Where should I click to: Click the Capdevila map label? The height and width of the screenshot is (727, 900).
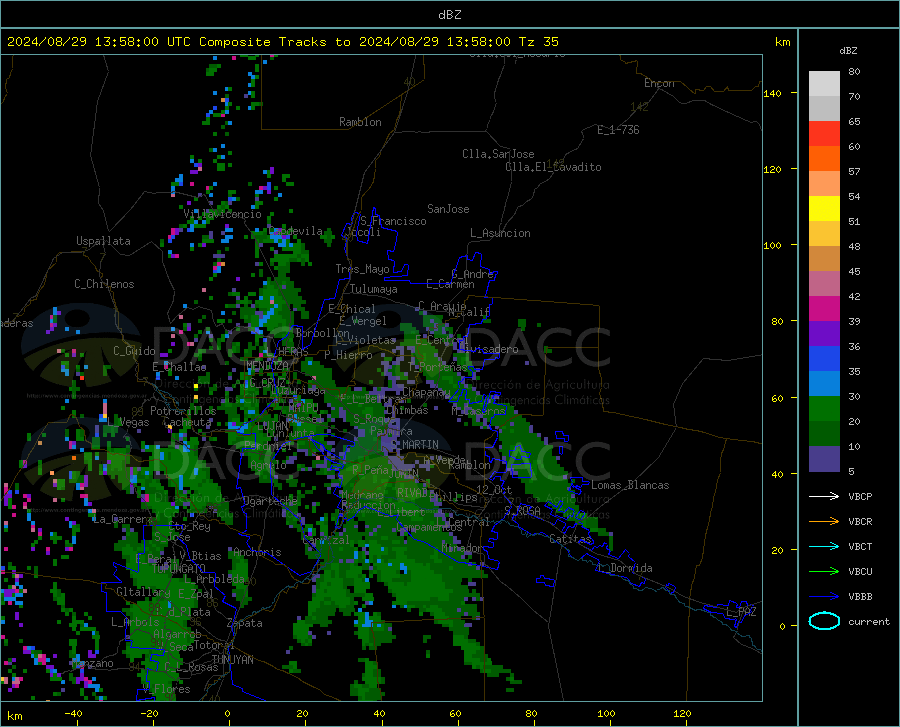[296, 231]
